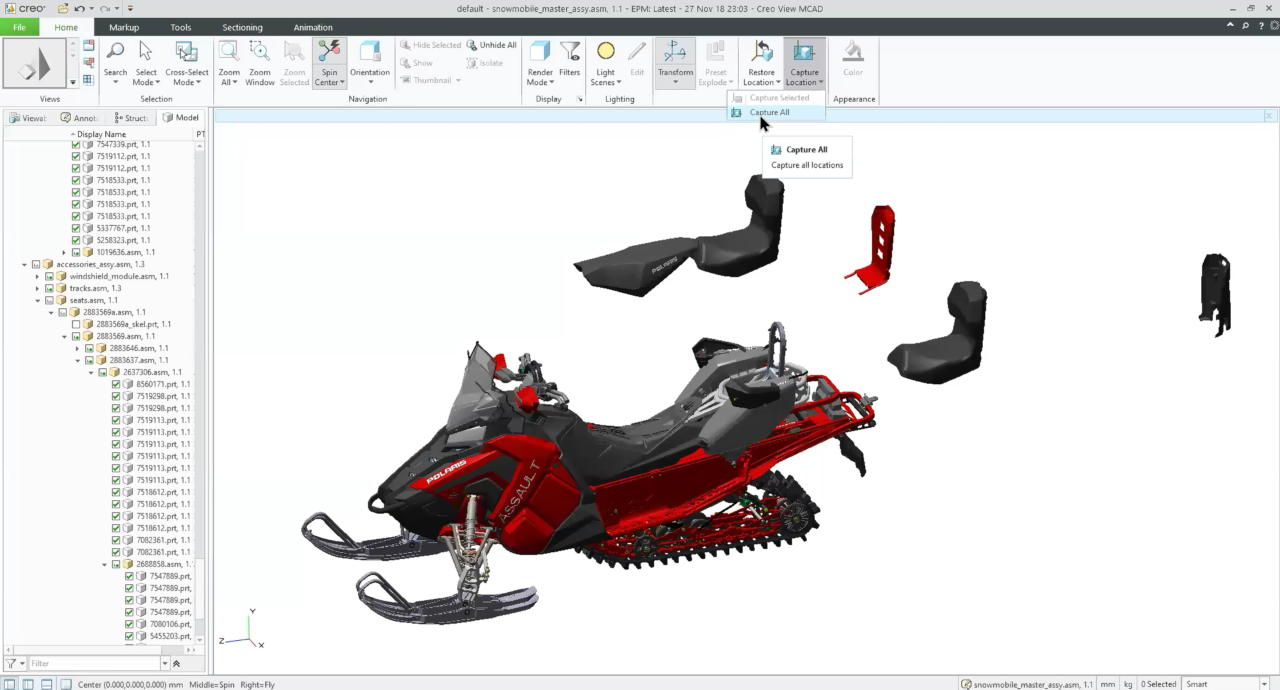
Task: Click the Display group dialog launcher arrow
Action: [x=580, y=99]
